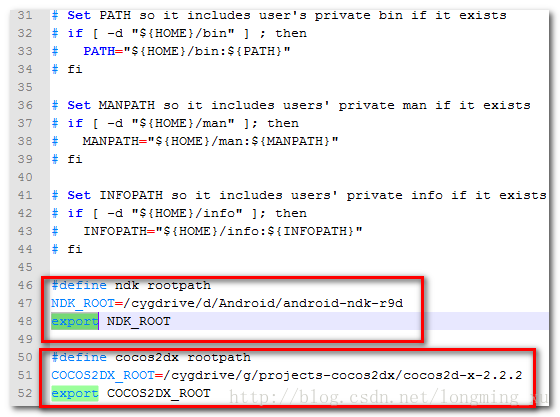Image resolution: width=560 pixels, height=417 pixels.
Task: Place cursor in 'Set PATH so it includes' comment
Action: (x=279, y=15)
